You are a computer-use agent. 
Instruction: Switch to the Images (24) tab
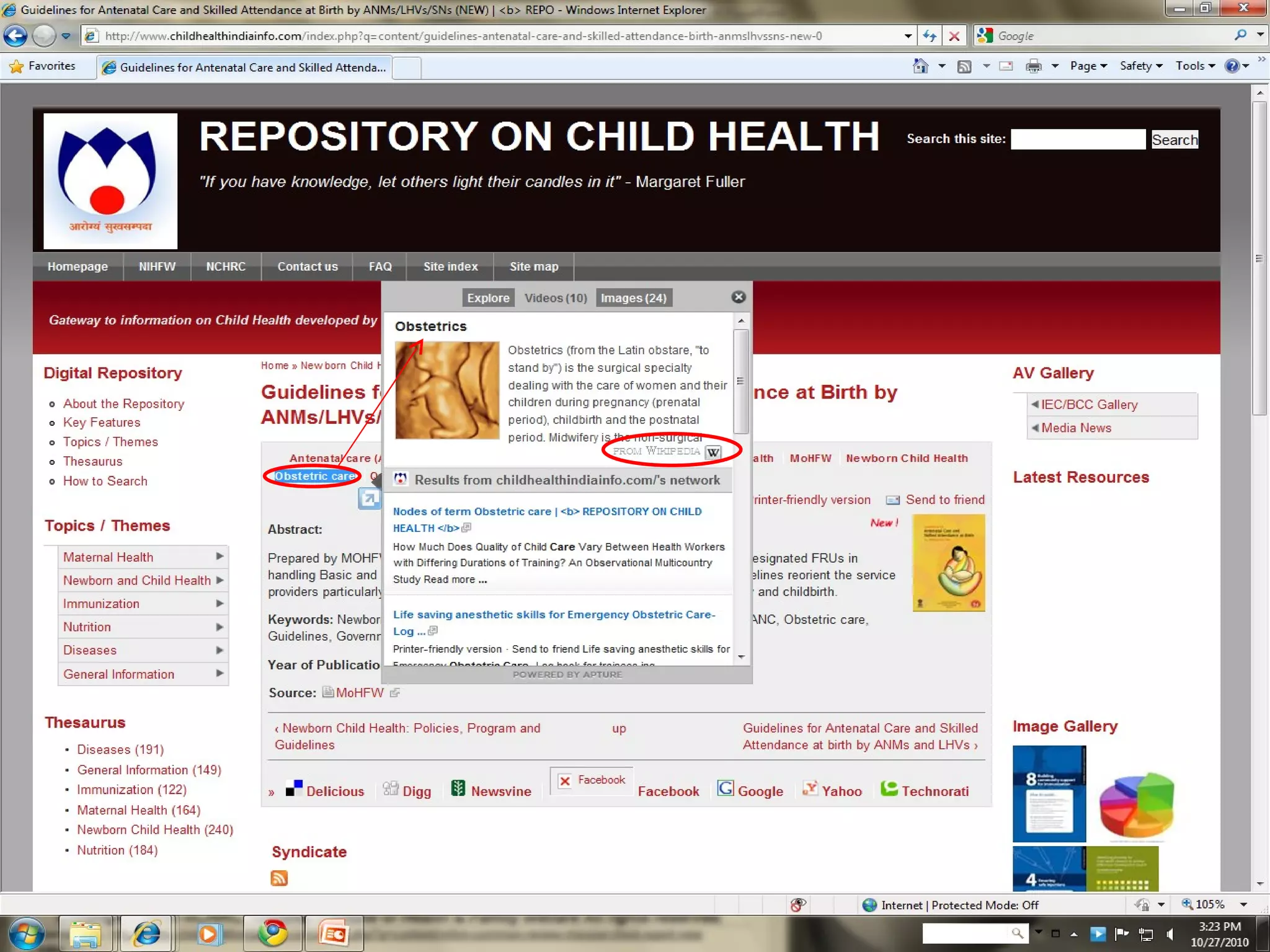coord(633,298)
